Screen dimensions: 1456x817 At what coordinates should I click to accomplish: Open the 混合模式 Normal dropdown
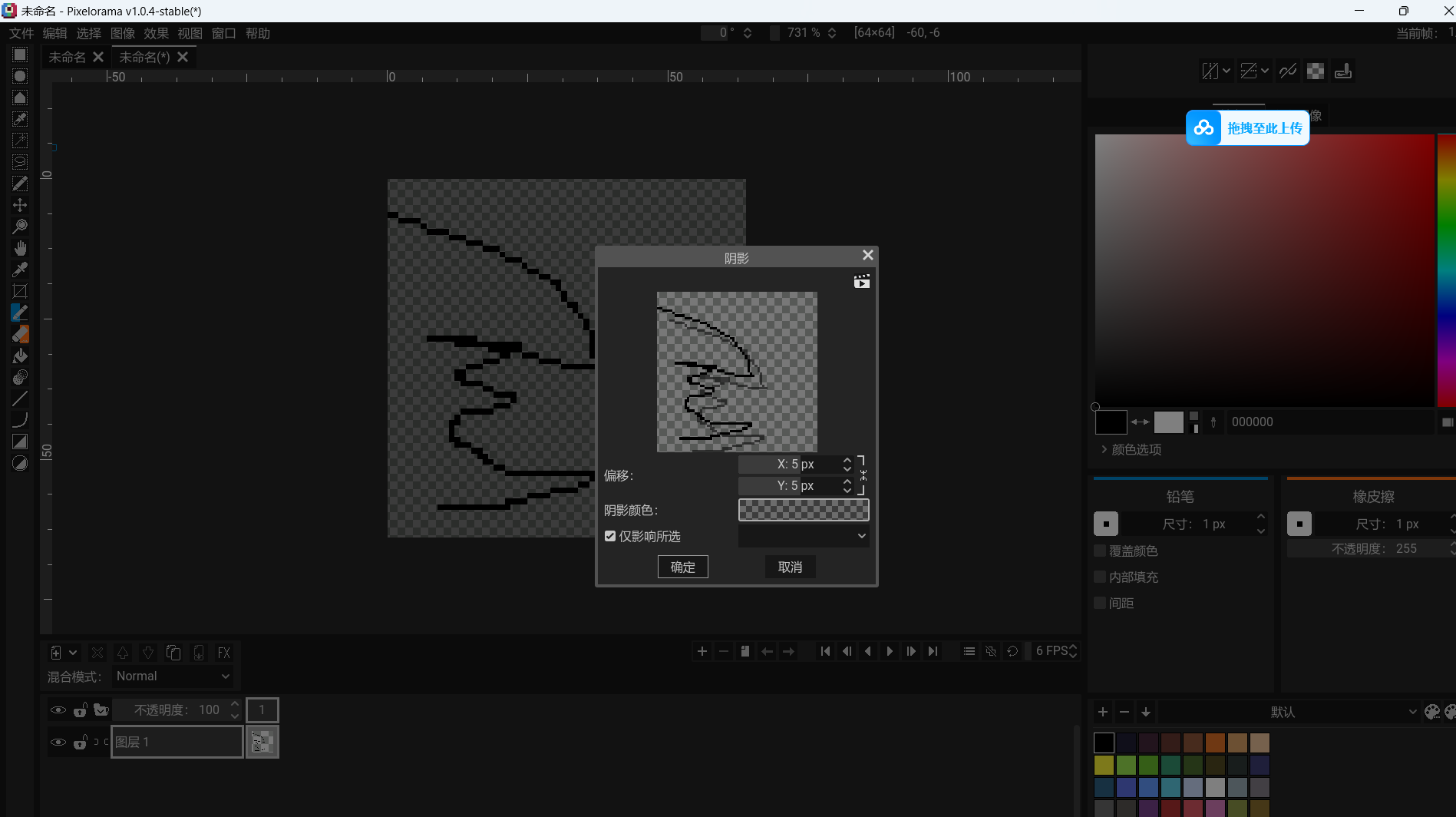coord(173,676)
